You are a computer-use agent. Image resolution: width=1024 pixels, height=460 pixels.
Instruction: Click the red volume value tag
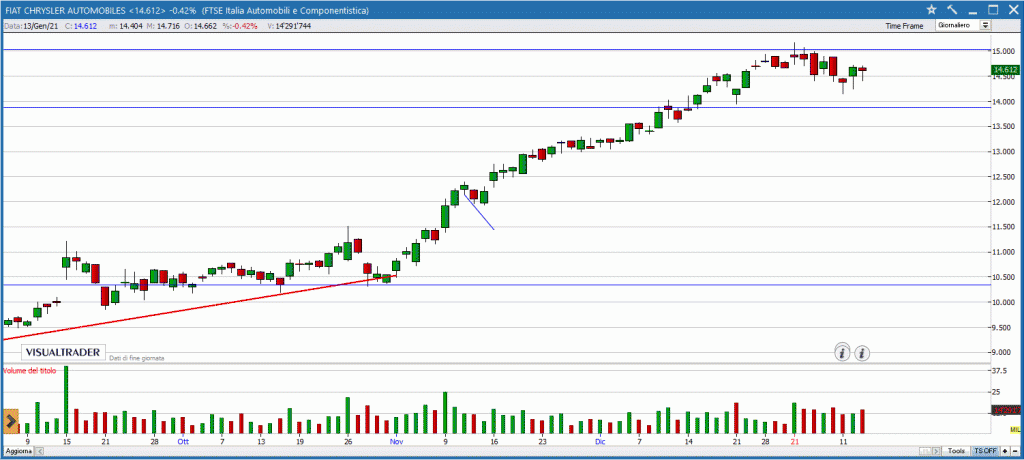(1006, 410)
